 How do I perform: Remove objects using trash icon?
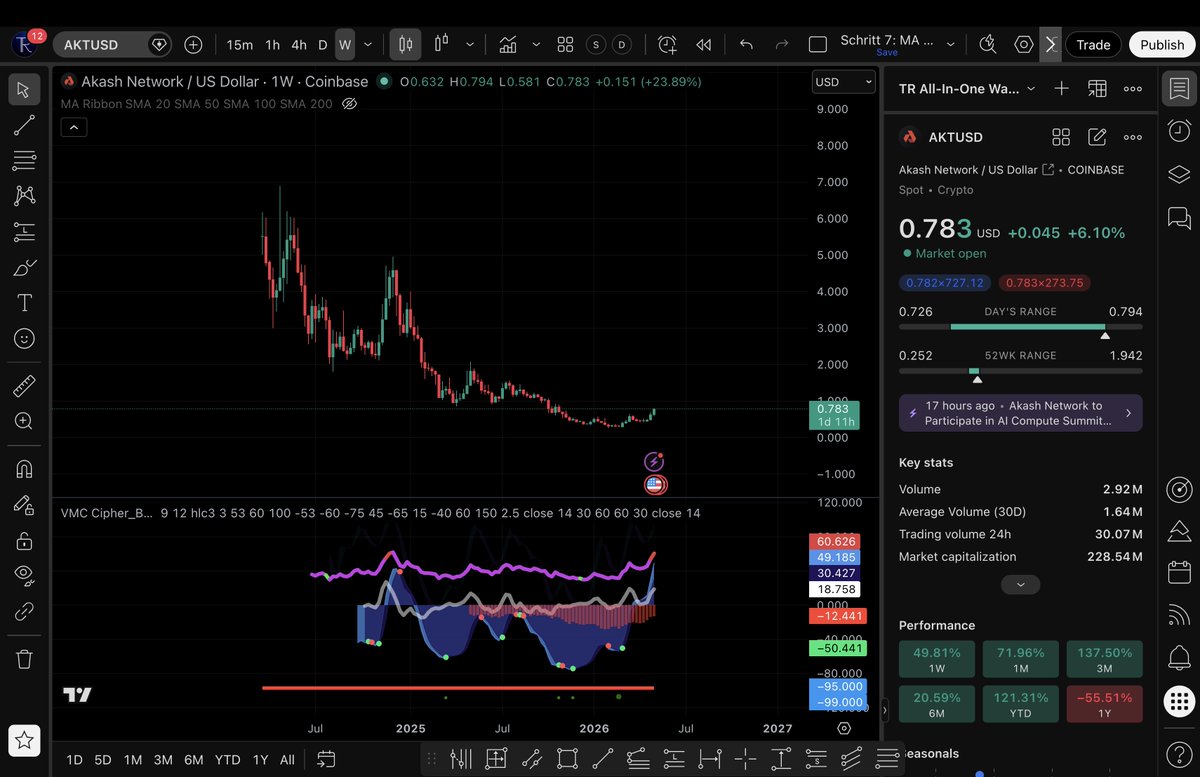(25, 659)
